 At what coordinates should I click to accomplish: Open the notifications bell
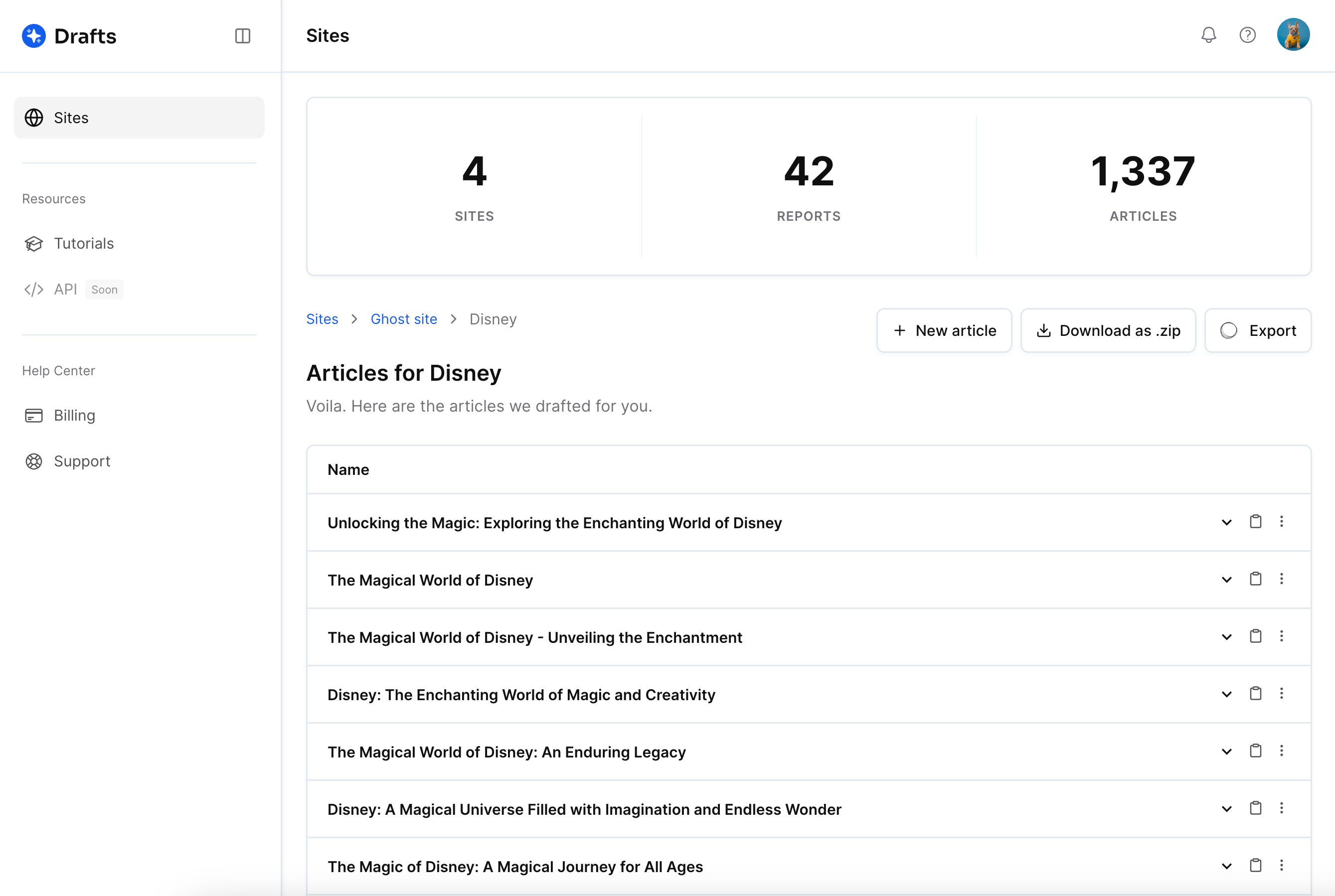coord(1208,35)
